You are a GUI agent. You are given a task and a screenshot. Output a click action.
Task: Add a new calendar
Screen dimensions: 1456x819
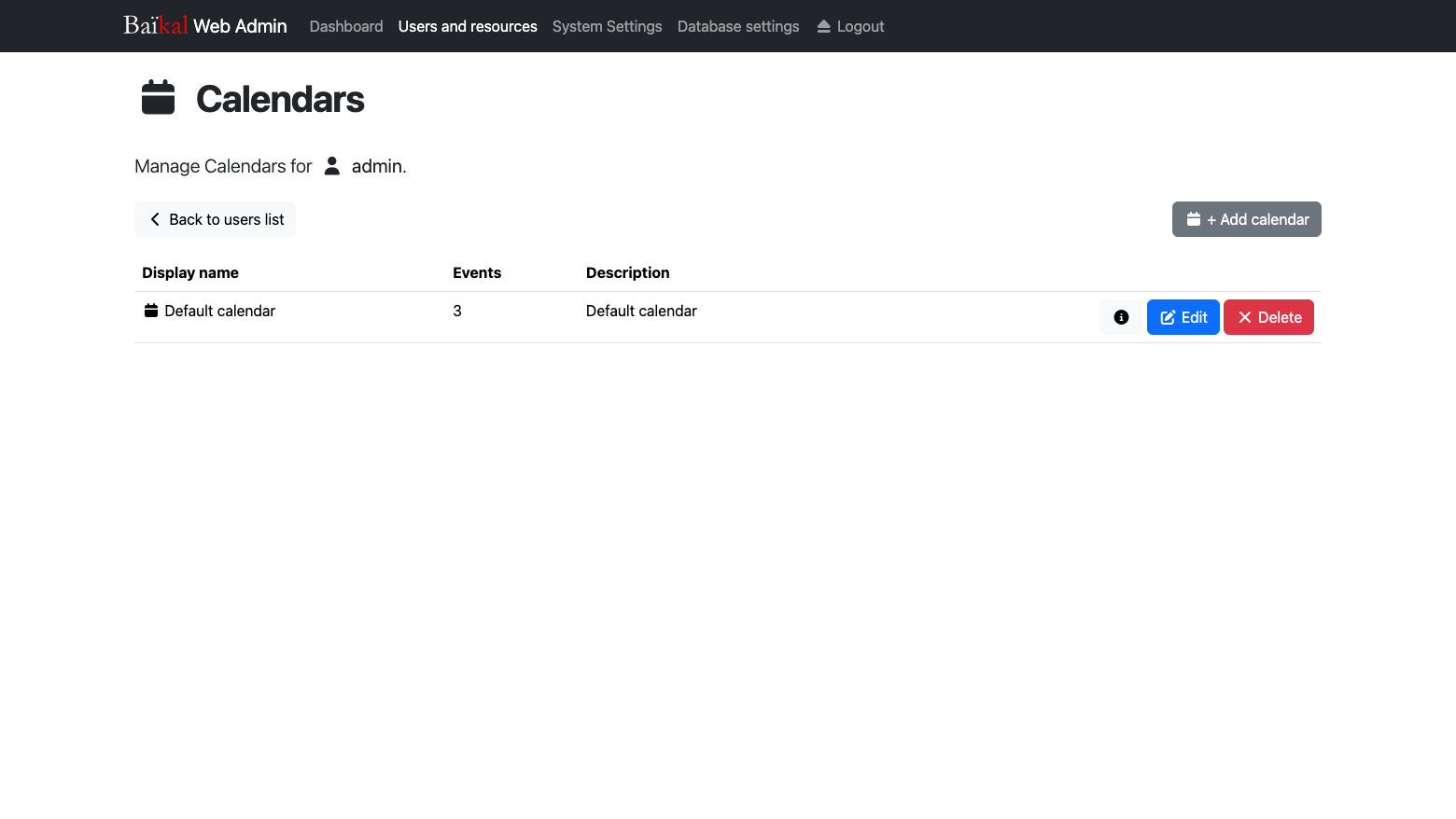(x=1247, y=219)
